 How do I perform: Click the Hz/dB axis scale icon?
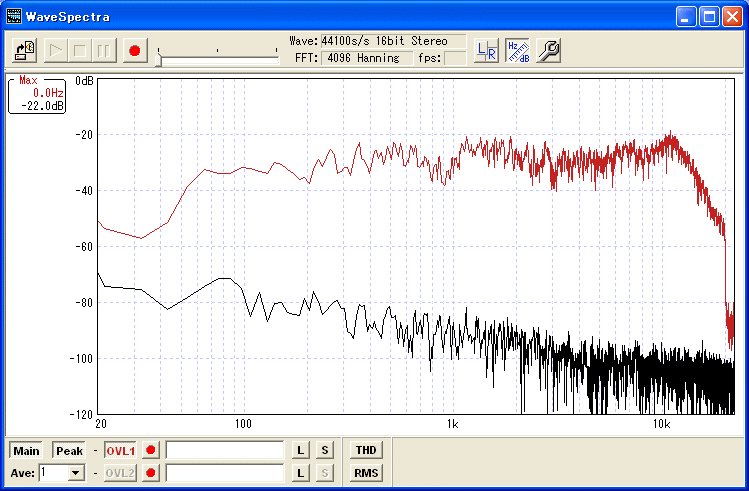tap(517, 50)
